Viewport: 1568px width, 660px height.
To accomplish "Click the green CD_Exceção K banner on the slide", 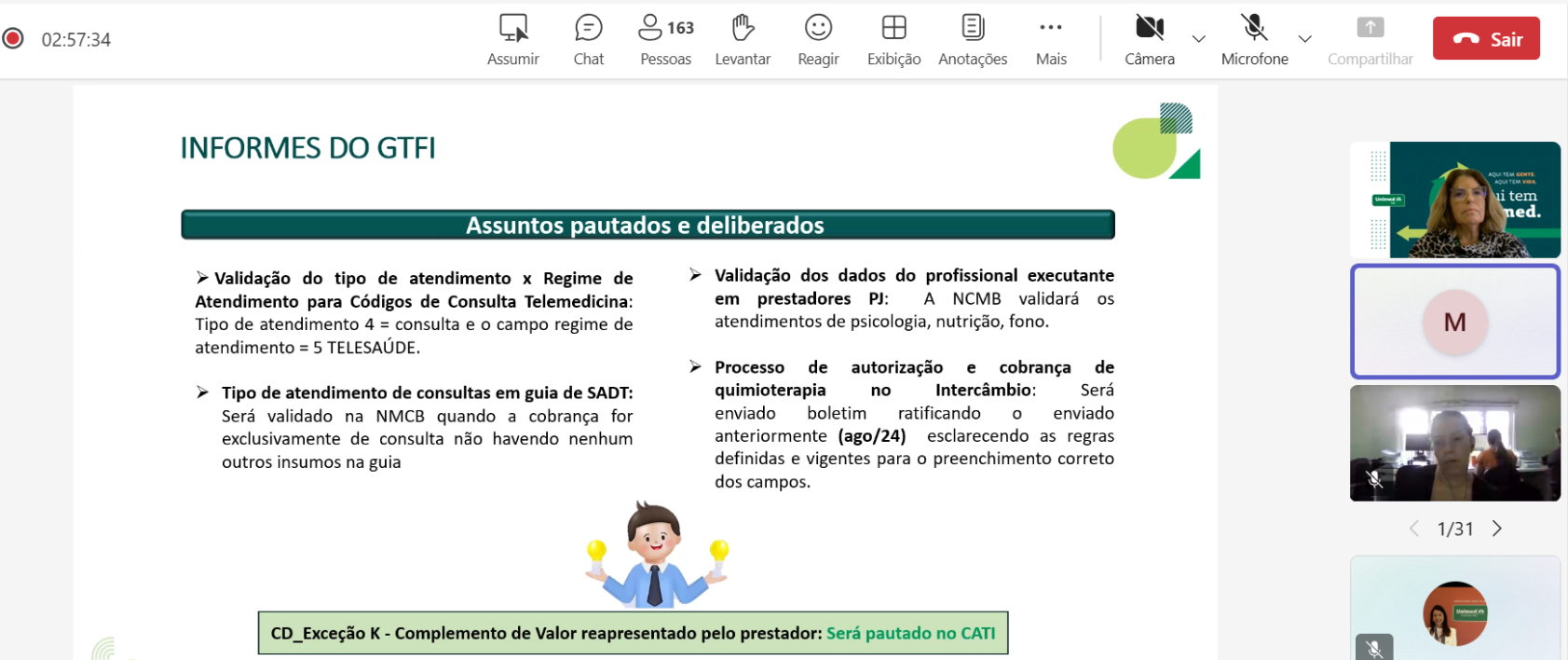I will tap(633, 633).
